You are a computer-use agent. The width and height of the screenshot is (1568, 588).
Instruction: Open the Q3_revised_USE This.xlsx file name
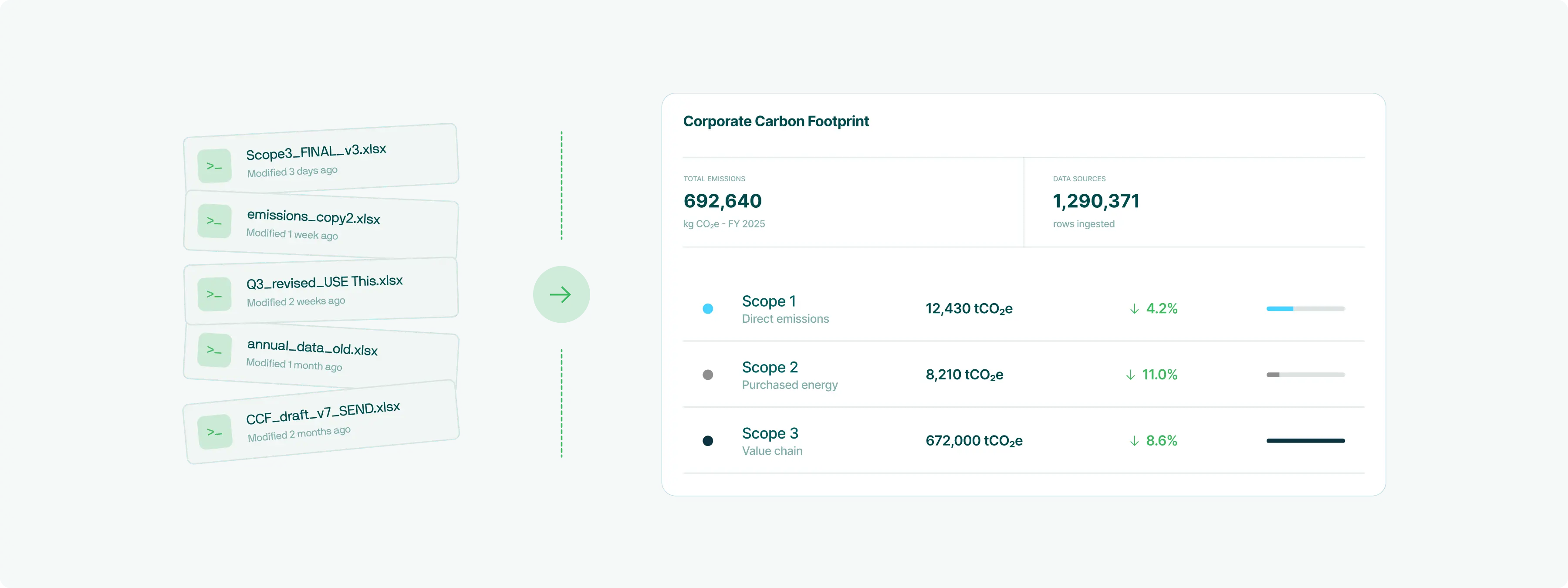(324, 282)
